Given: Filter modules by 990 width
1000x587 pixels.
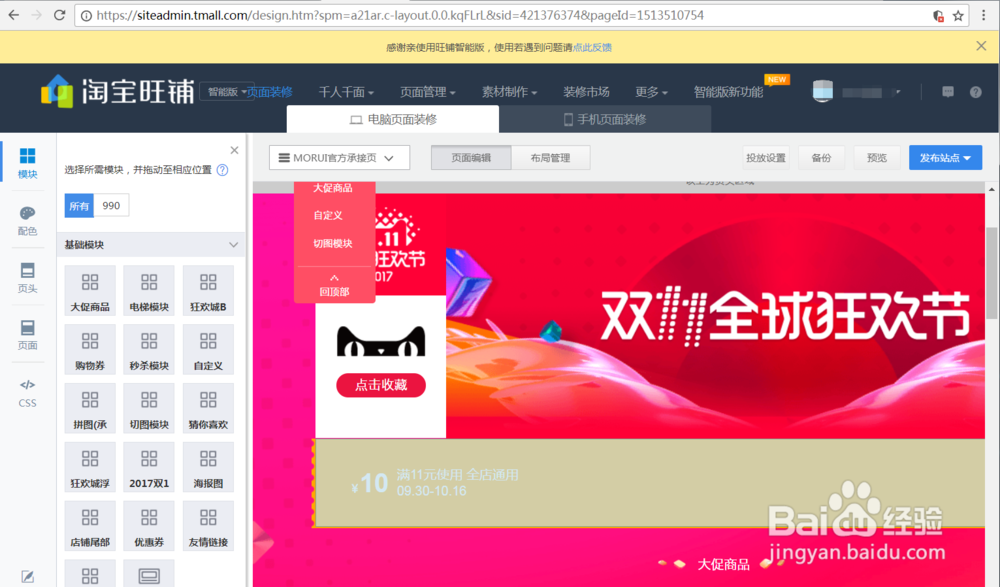Looking at the screenshot, I should click(x=111, y=205).
